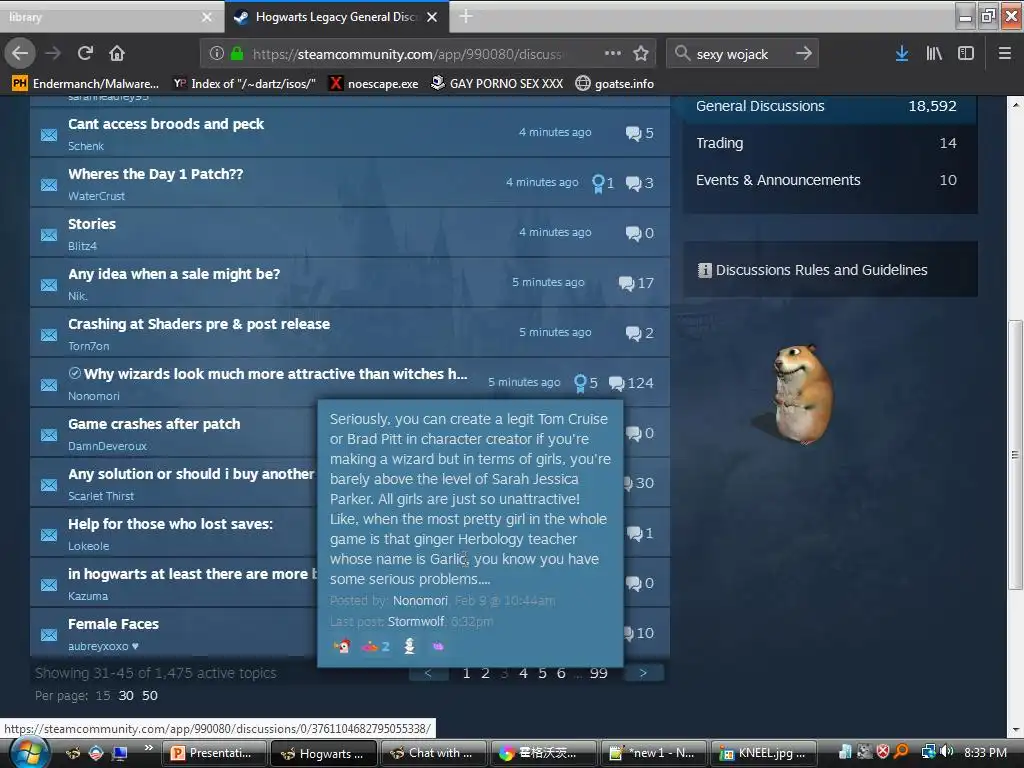
Task: Jump to page 1 of topics
Action: tap(466, 673)
